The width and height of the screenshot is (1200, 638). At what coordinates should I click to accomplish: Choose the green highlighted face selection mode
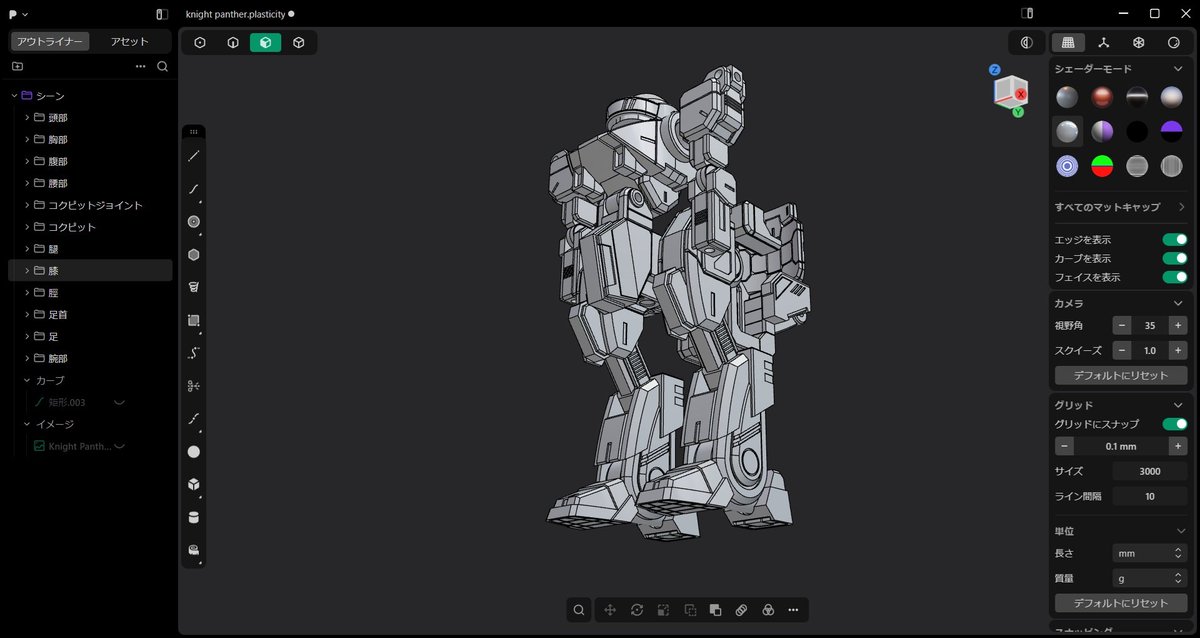pos(266,43)
